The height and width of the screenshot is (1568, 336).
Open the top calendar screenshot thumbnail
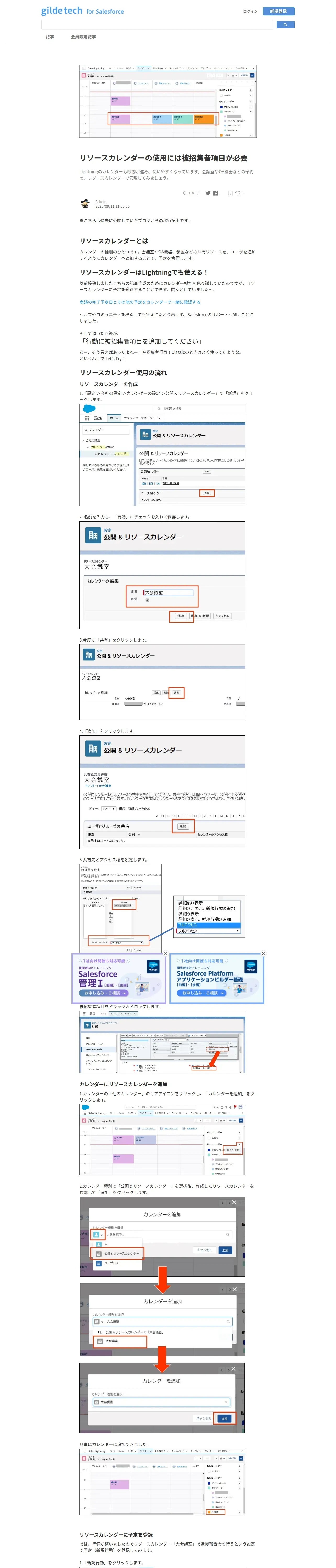pos(168,102)
